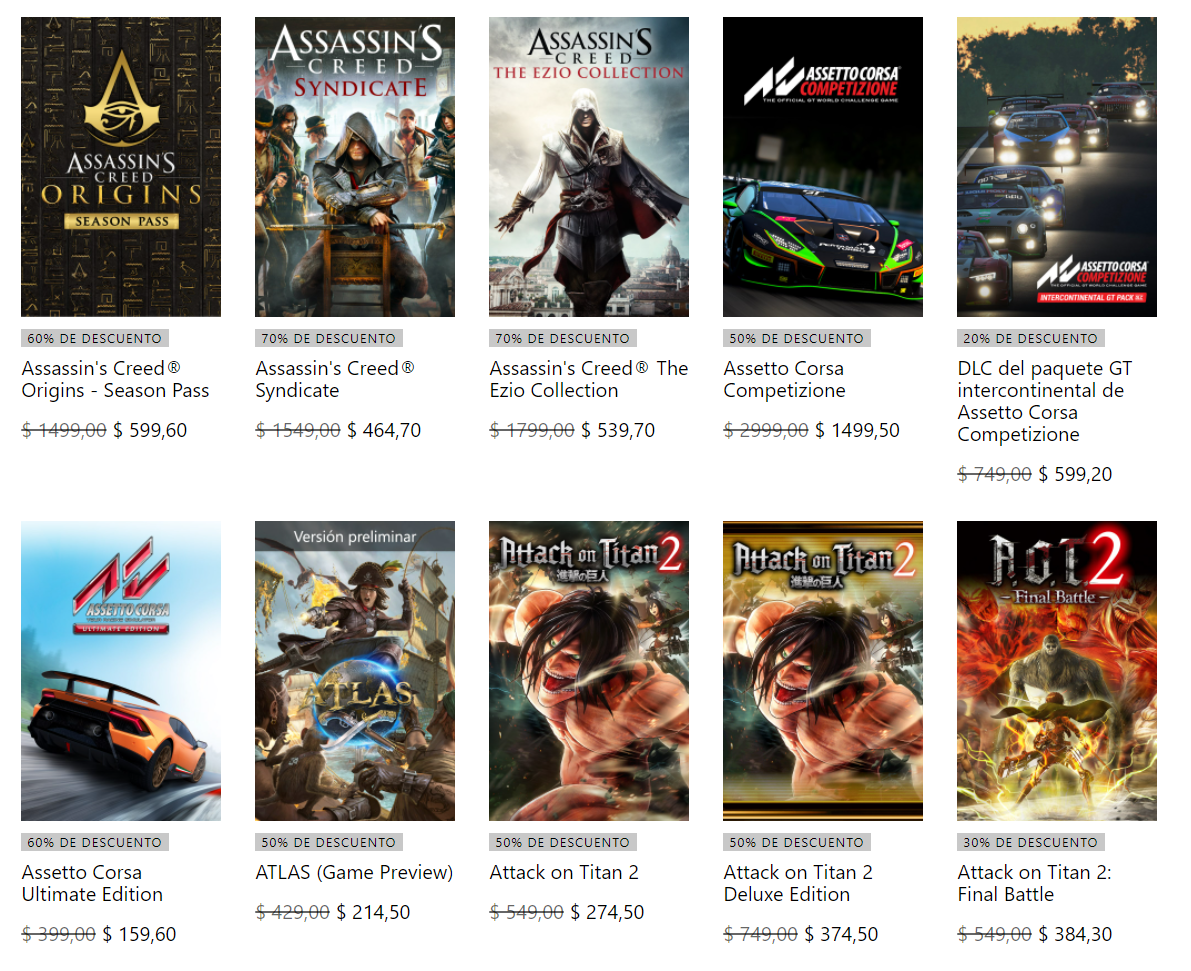Open Attack on Titan 2: Final Battle title
The image size is (1191, 971).
pyautogui.click(x=1034, y=883)
